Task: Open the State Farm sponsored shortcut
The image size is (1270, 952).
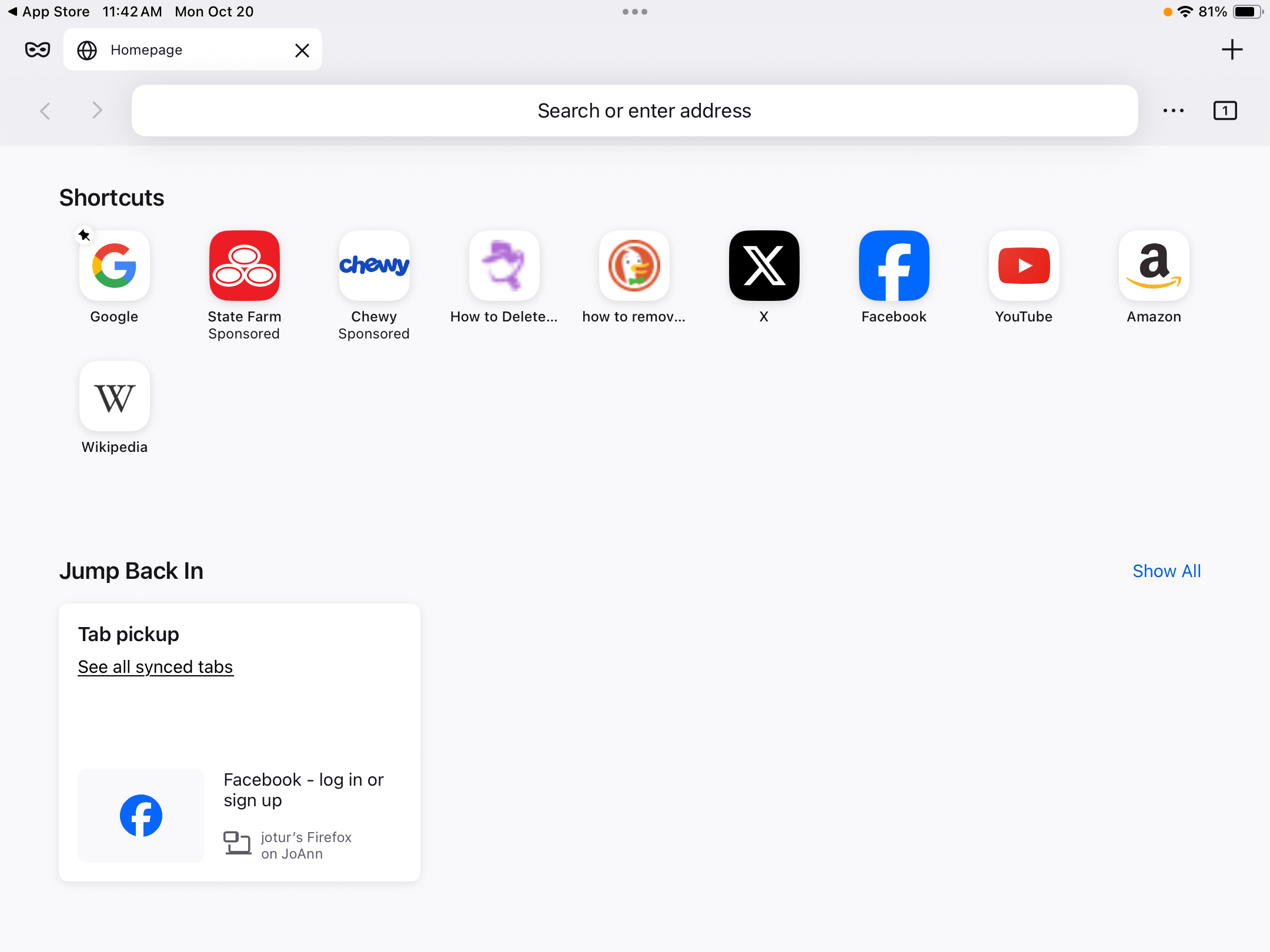Action: click(245, 266)
